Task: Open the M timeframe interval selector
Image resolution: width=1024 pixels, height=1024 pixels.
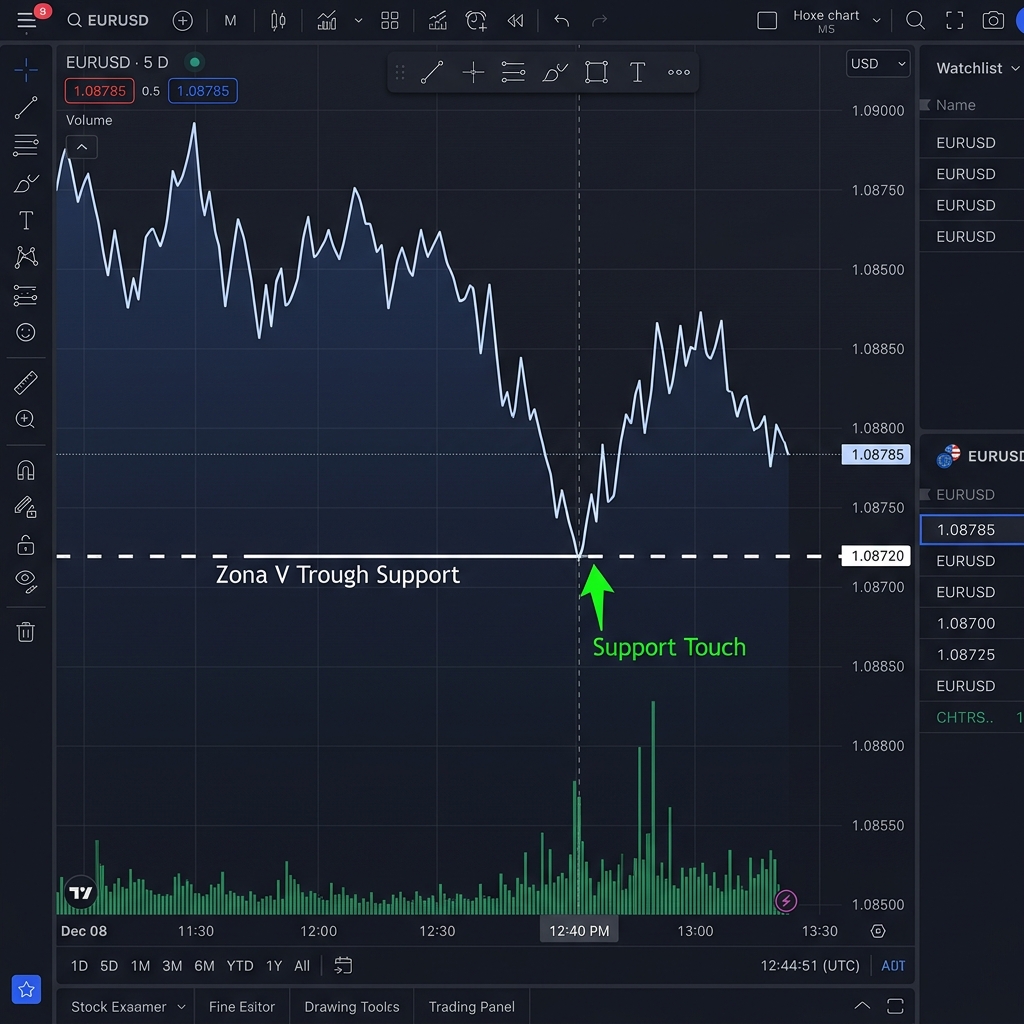Action: (230, 21)
